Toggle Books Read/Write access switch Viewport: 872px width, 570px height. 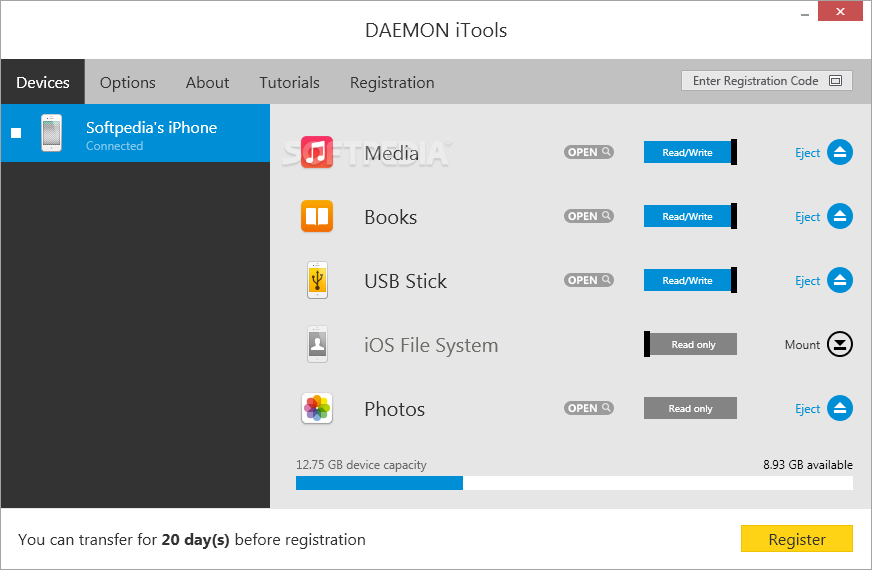coord(689,217)
